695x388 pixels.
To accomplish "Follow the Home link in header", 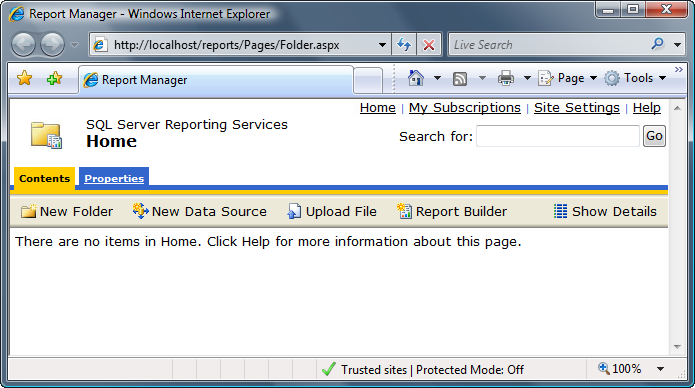I will [x=378, y=108].
